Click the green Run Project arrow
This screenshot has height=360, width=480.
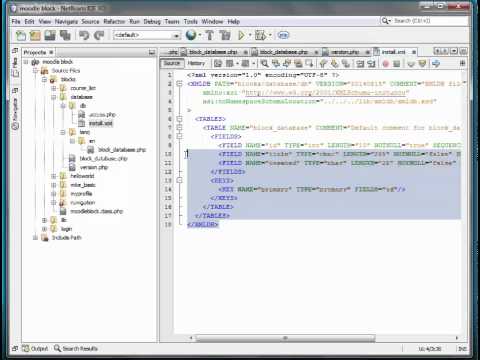[x=241, y=35]
